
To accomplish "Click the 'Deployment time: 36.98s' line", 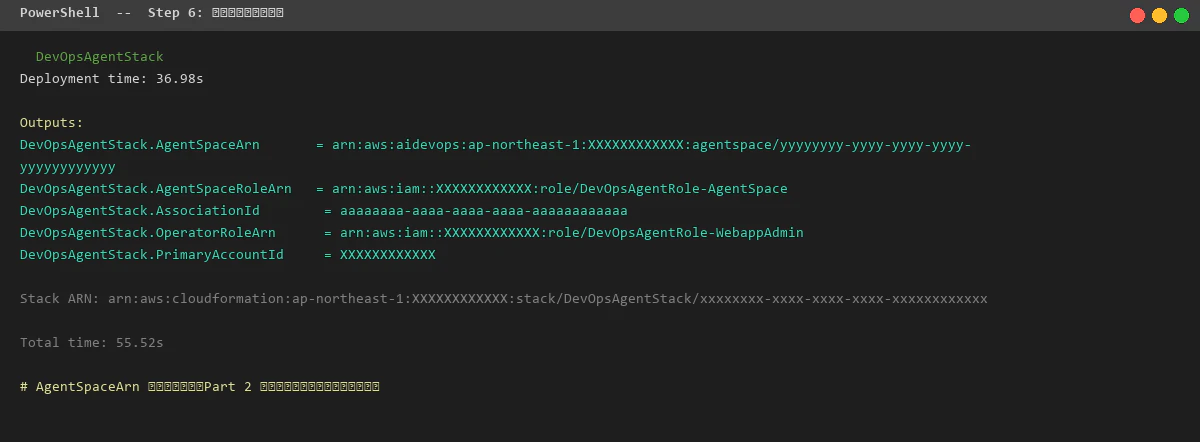I will (112, 79).
